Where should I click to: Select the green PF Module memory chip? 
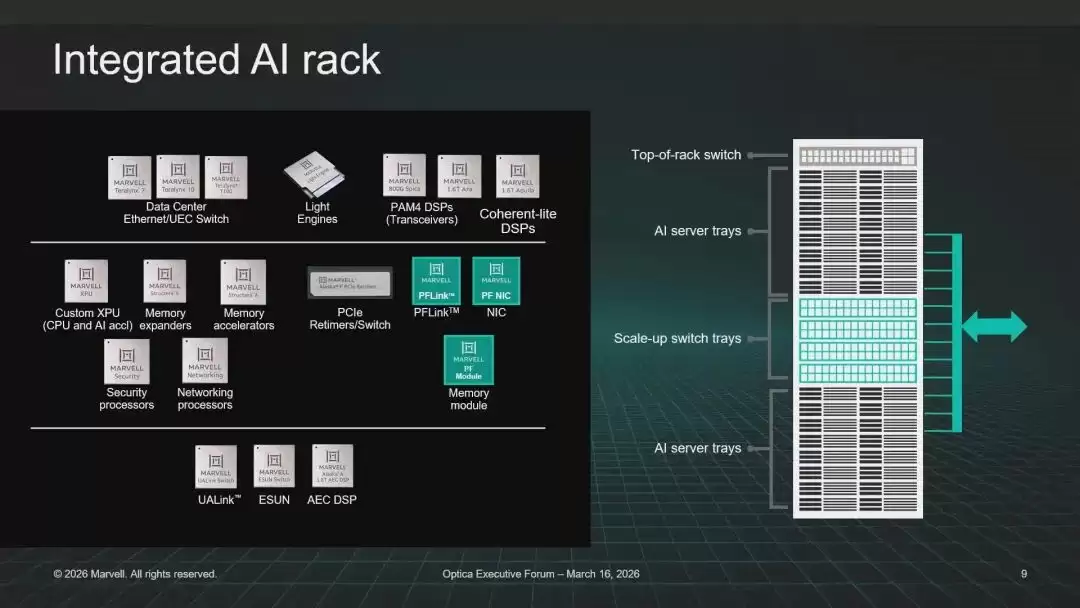pos(468,359)
